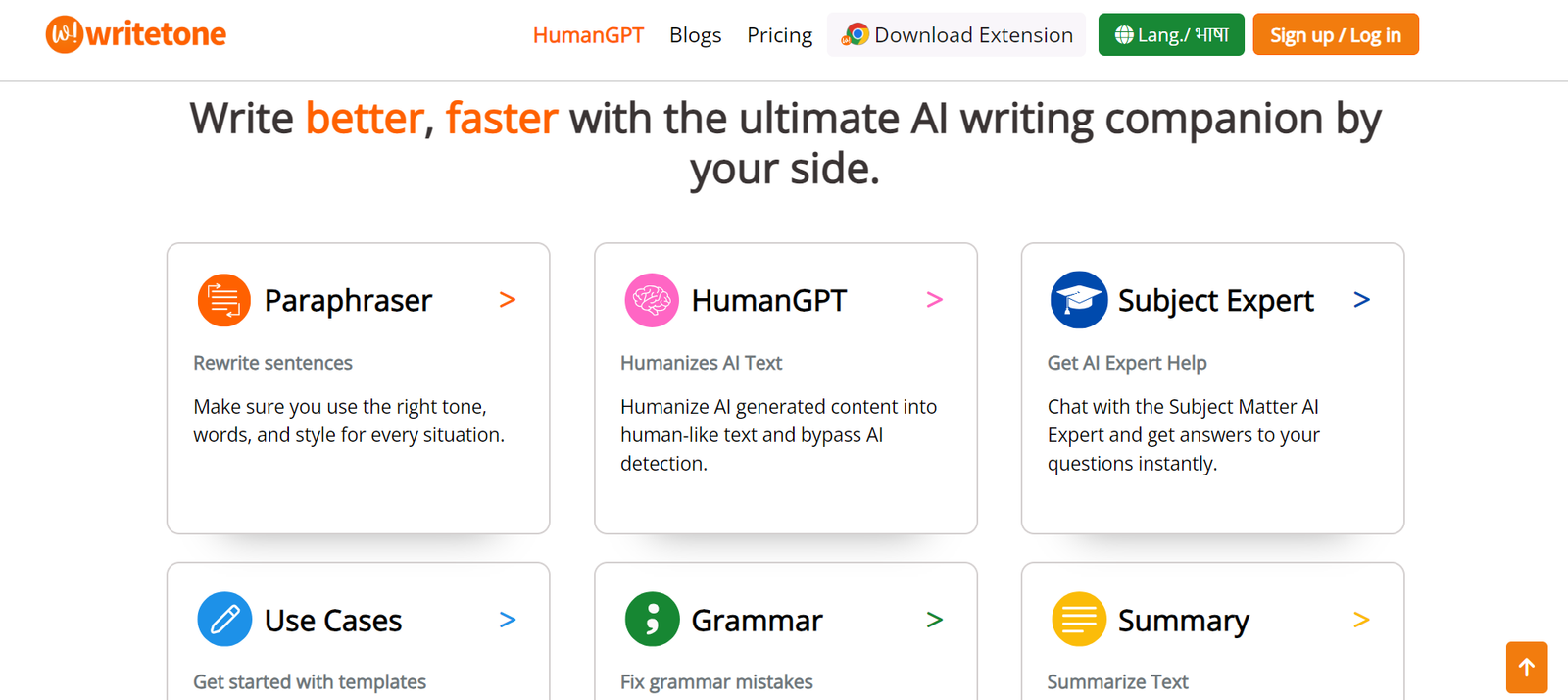Click the Sign up / Log in button
Screen dimensions: 1568x700
pyautogui.click(x=1335, y=35)
